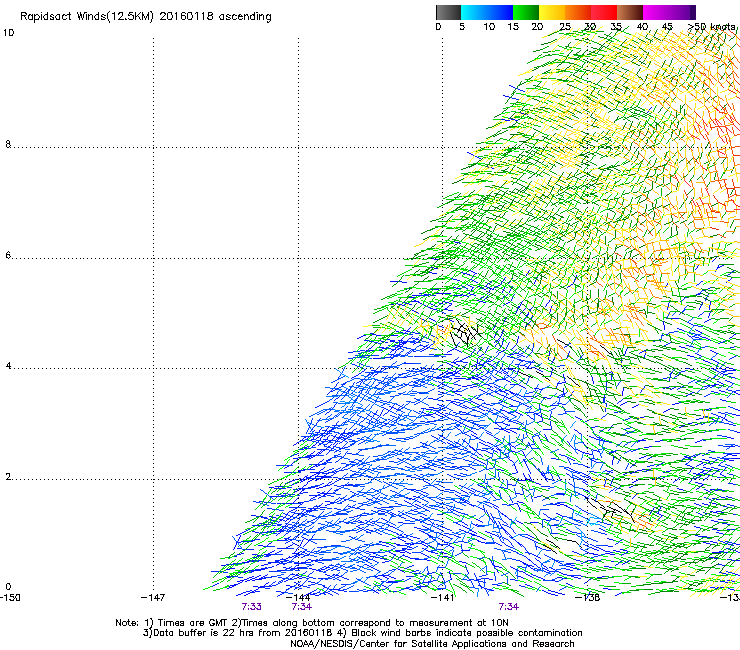The width and height of the screenshot is (740, 650).
Task: Click the longitude label -147
Action: (x=153, y=597)
